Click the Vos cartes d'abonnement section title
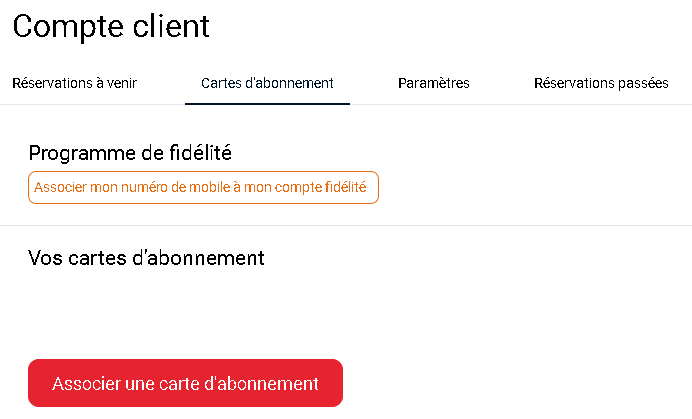 [x=146, y=258]
